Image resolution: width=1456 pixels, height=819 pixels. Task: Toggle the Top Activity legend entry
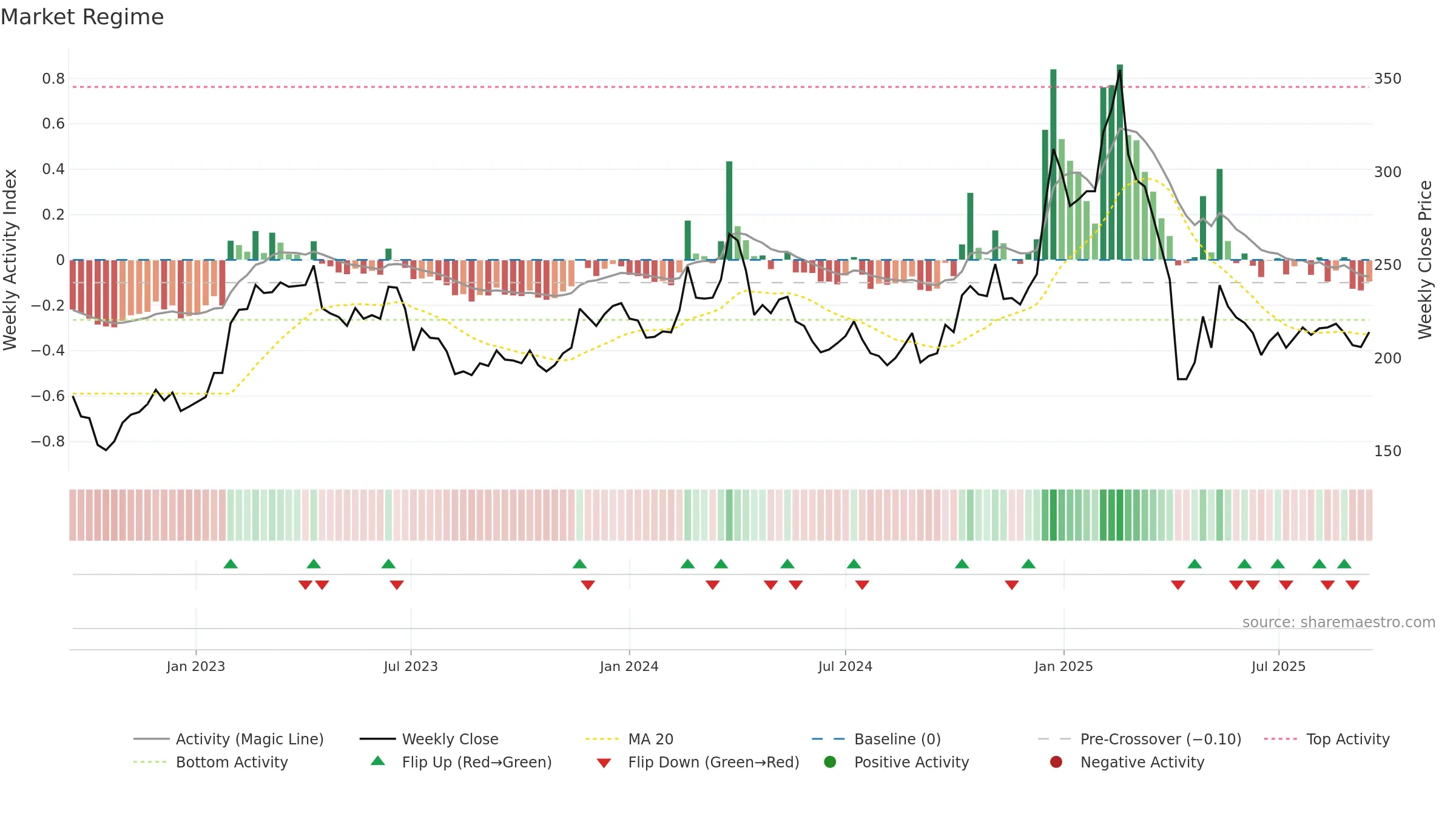[x=1327, y=739]
